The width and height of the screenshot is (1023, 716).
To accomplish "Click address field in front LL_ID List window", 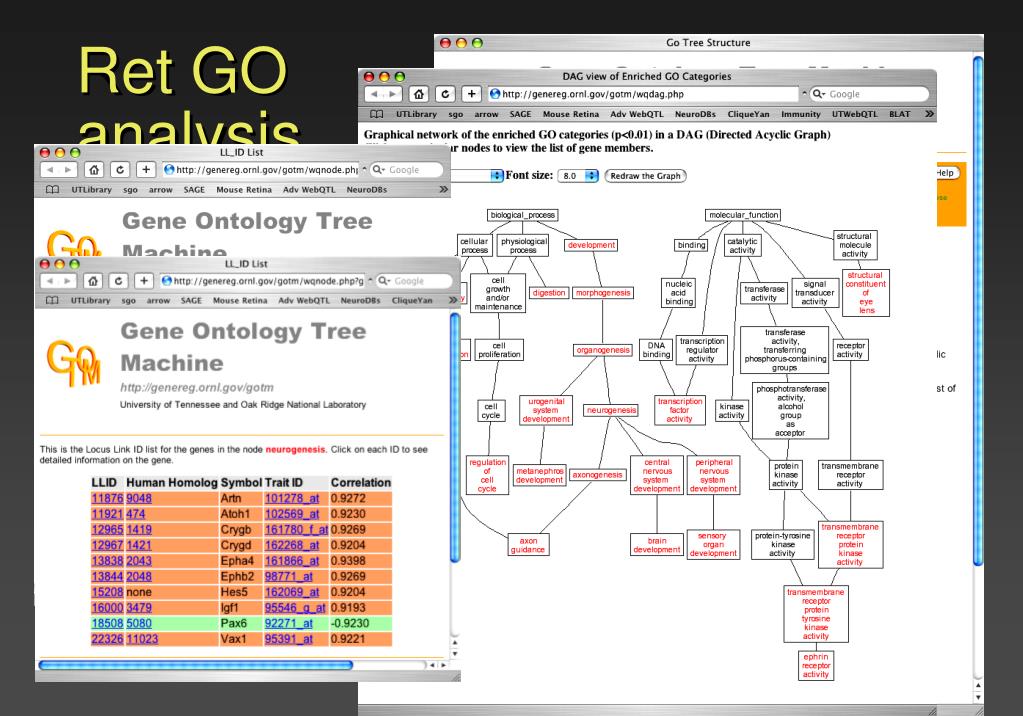I will coord(263,281).
